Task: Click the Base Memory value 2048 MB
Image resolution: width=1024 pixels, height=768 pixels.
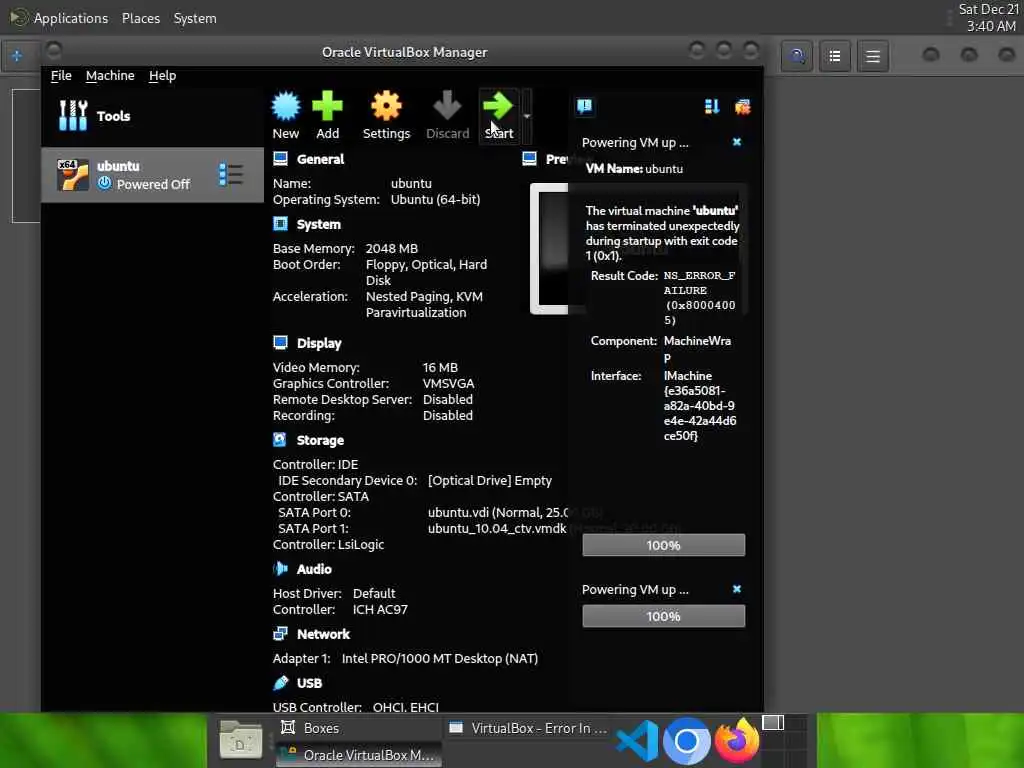Action: pyautogui.click(x=391, y=249)
